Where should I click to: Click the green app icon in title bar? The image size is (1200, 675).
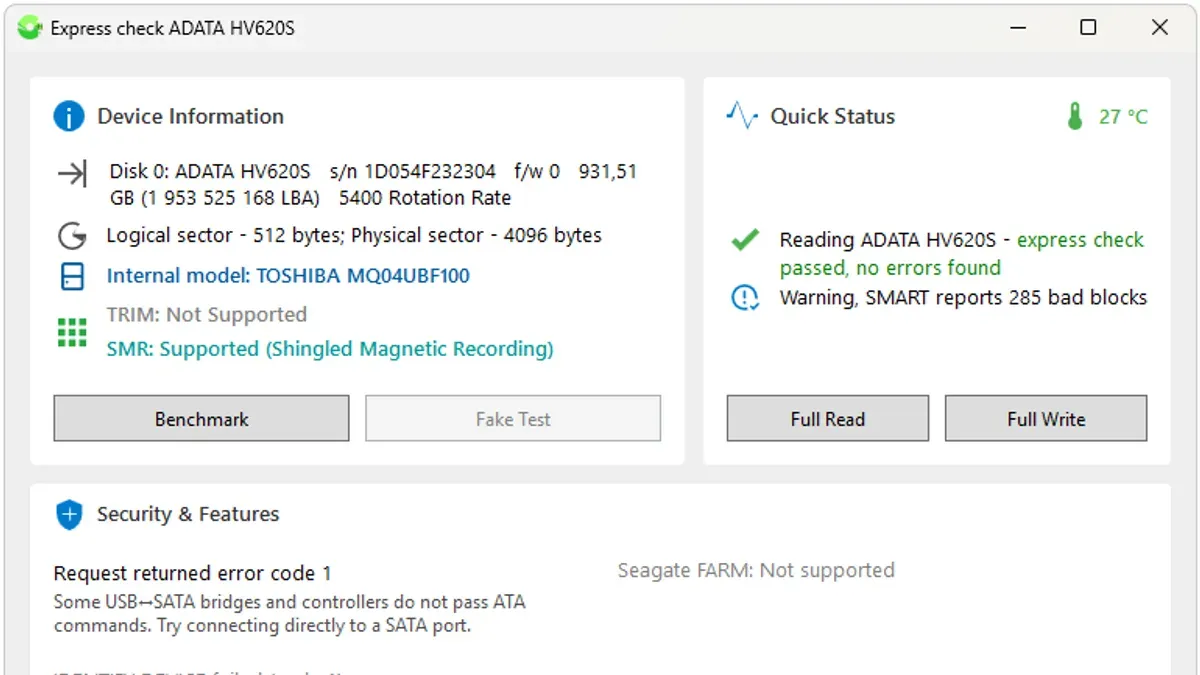pos(30,28)
